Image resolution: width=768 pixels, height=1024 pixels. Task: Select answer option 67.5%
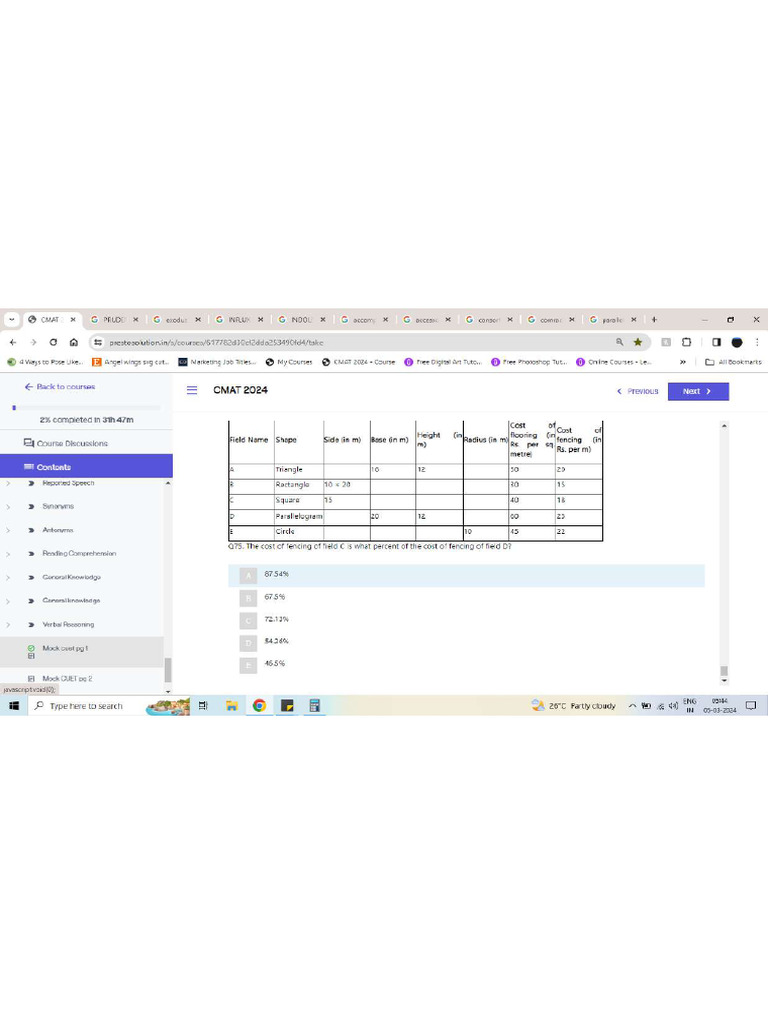tap(466, 598)
